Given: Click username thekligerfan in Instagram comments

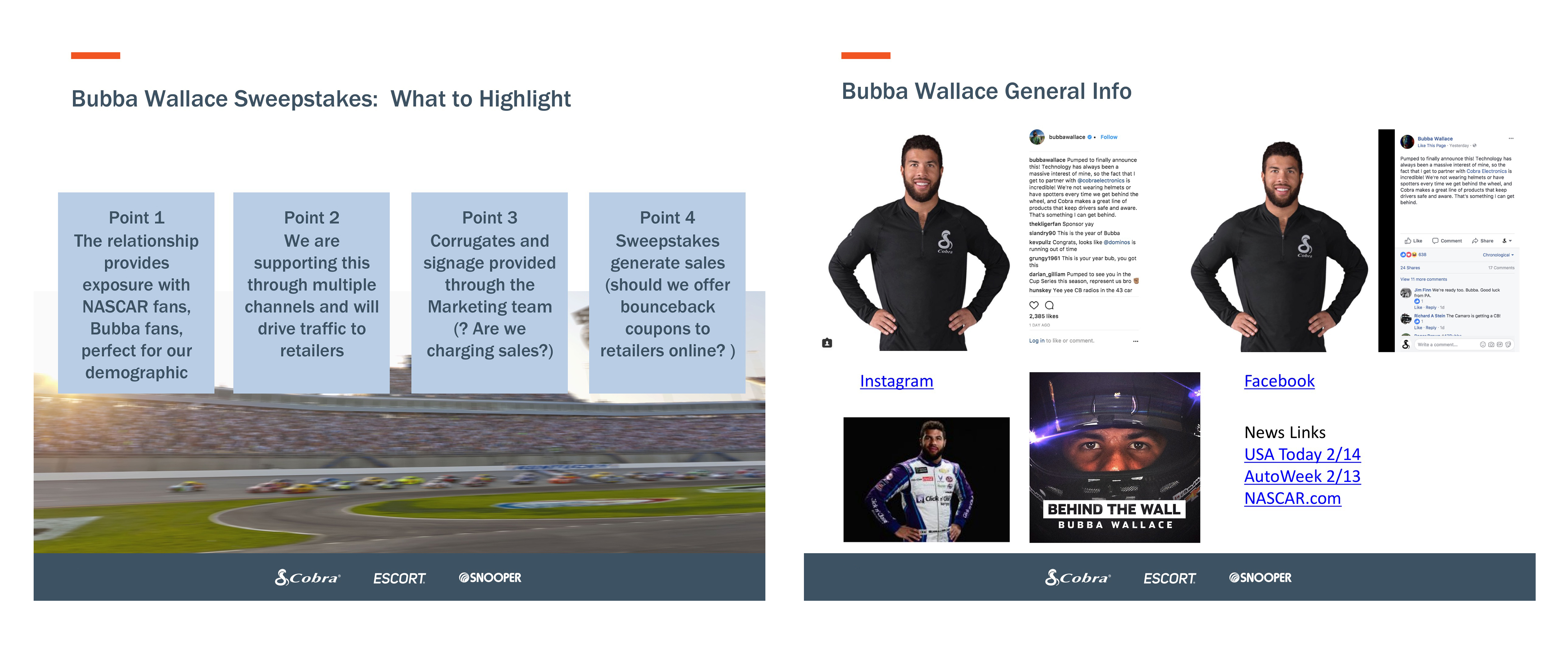Looking at the screenshot, I should point(1045,224).
